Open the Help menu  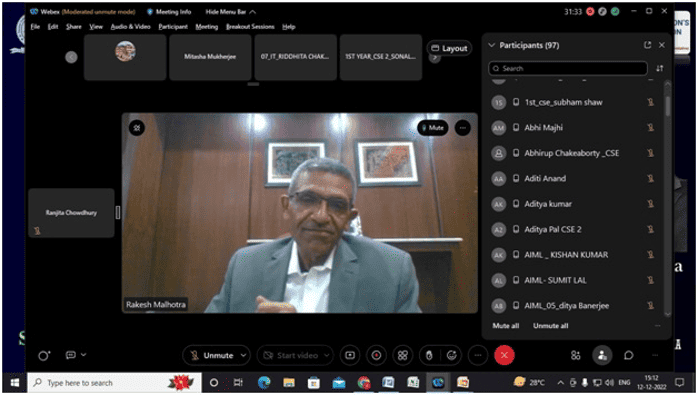click(289, 27)
